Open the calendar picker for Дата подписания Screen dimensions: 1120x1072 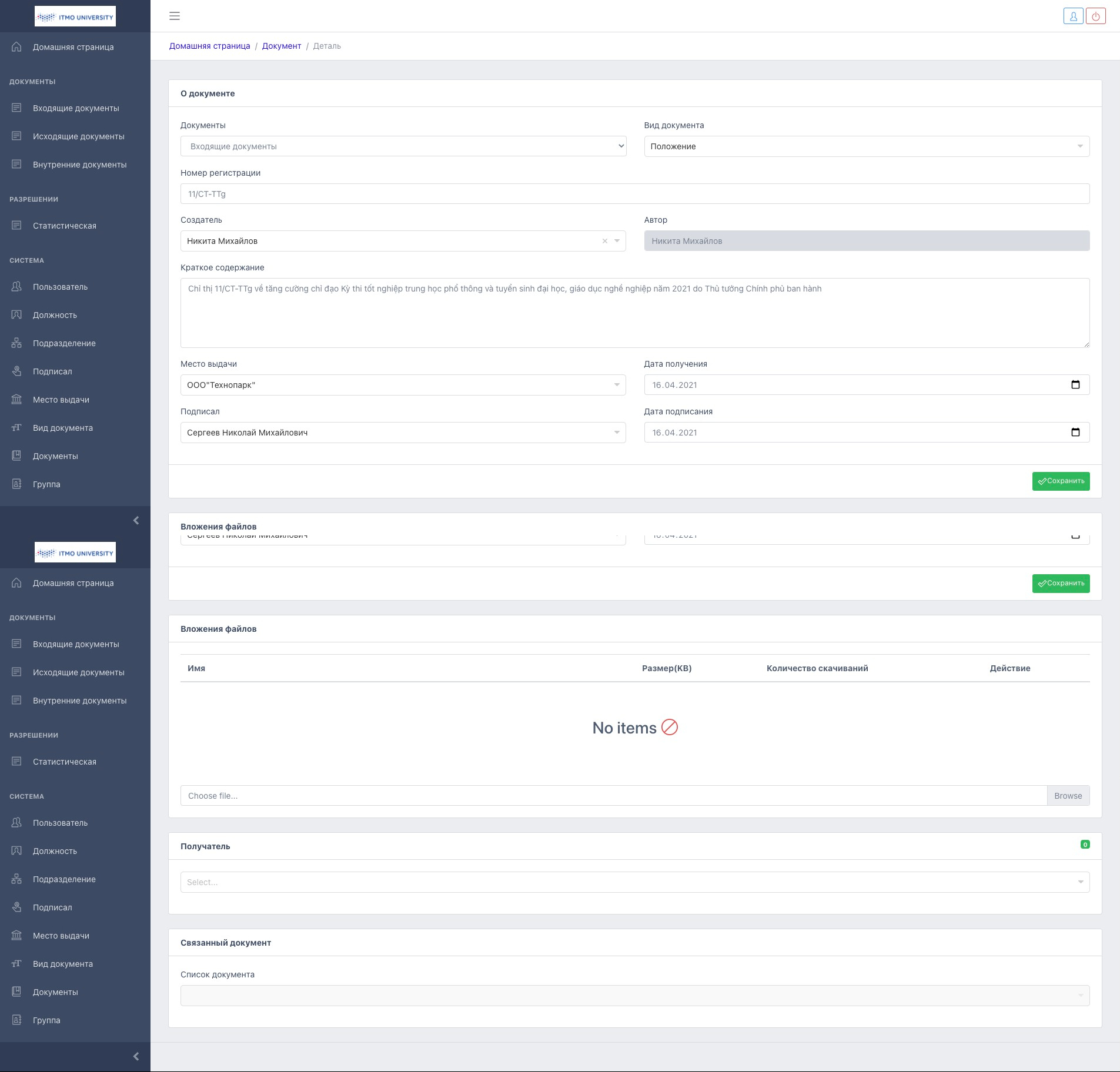pyautogui.click(x=1075, y=433)
